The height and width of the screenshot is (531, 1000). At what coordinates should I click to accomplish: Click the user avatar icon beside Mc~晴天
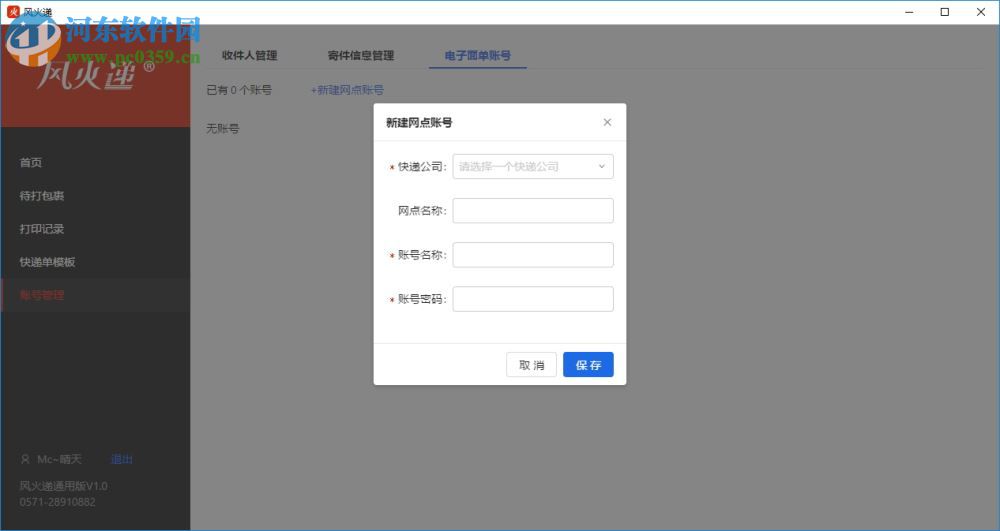click(26, 459)
